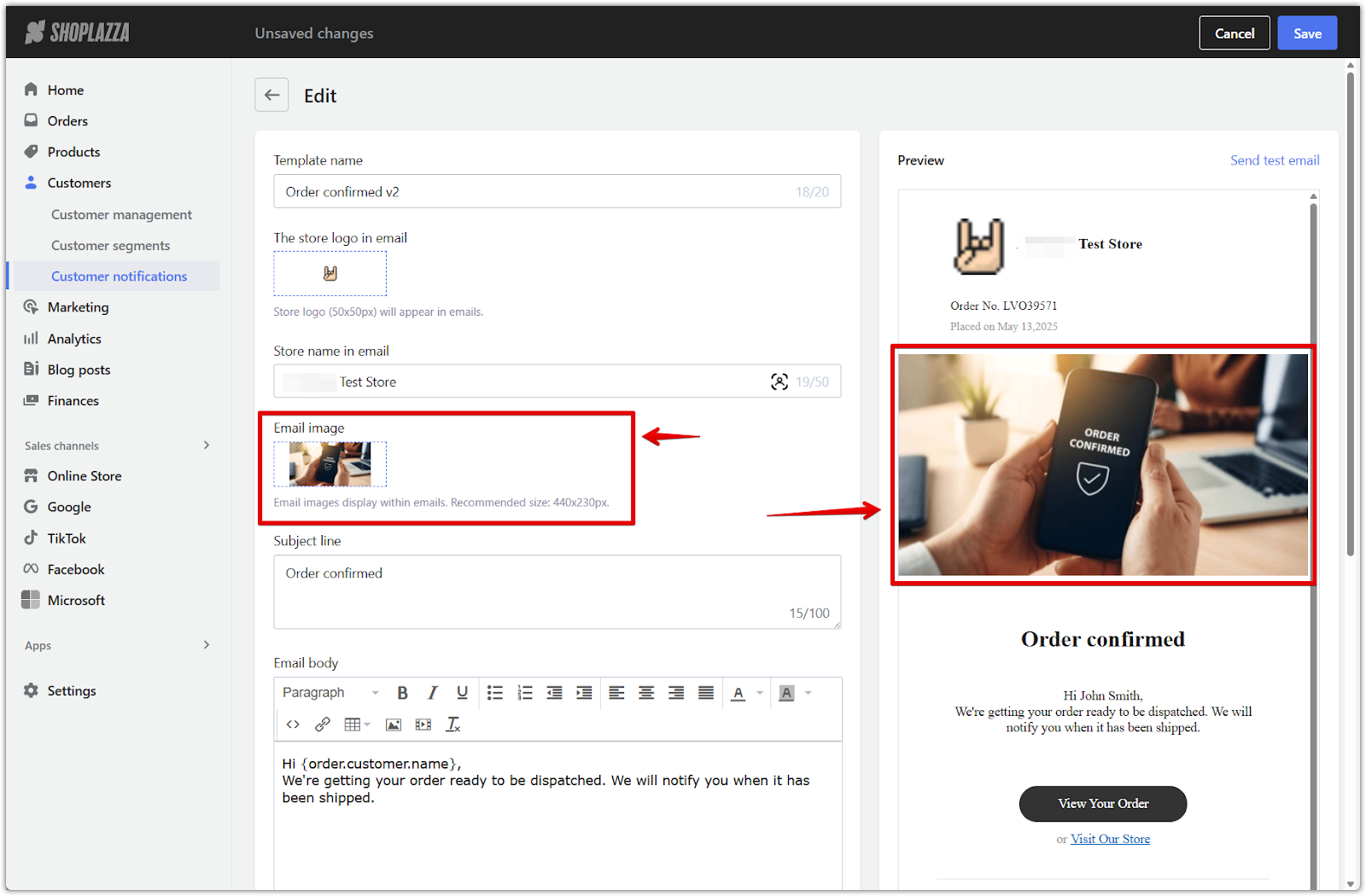This screenshot has width=1366, height=896.
Task: Click the Subject line text area
Action: point(557,592)
